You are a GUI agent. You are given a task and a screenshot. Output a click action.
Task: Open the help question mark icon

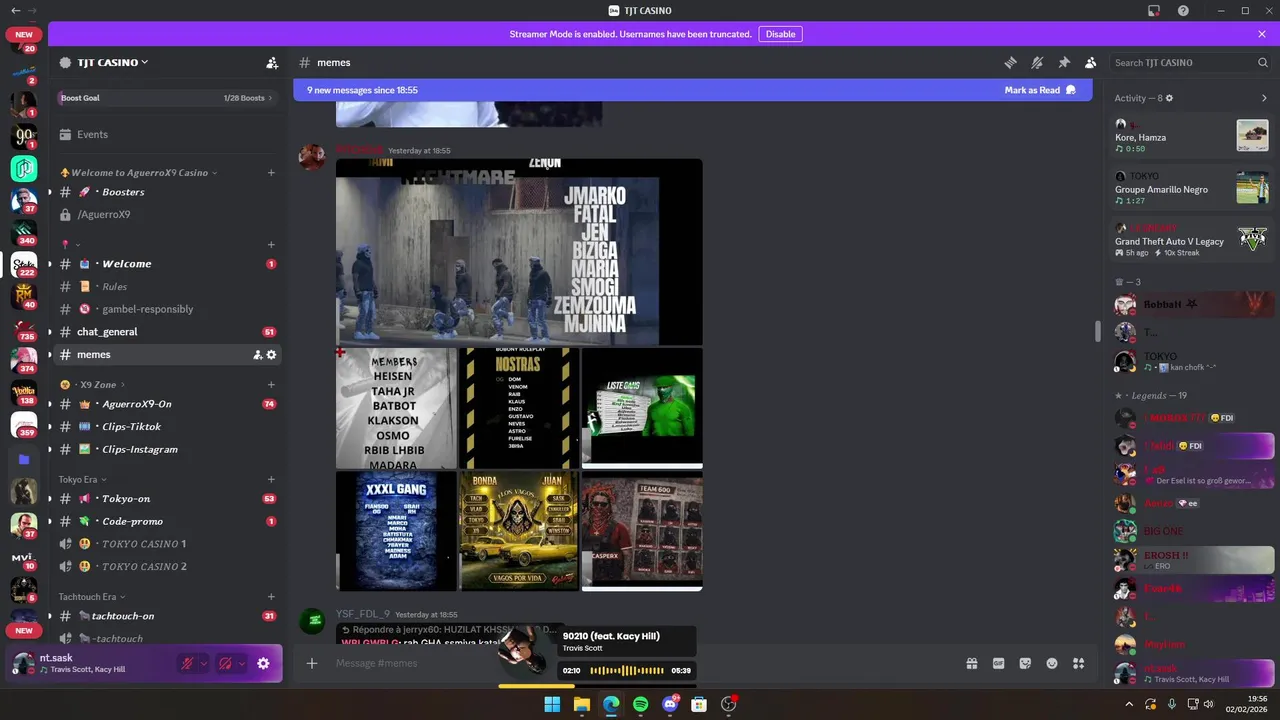pyautogui.click(x=1183, y=11)
